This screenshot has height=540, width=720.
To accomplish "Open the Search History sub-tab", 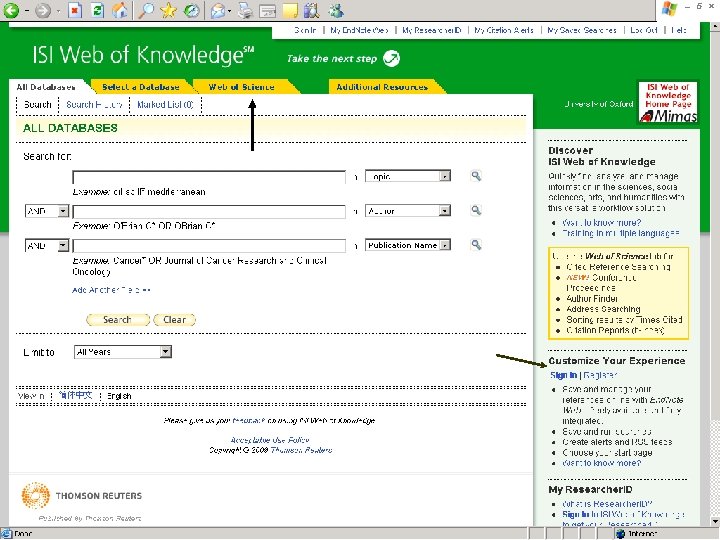I will [x=94, y=105].
